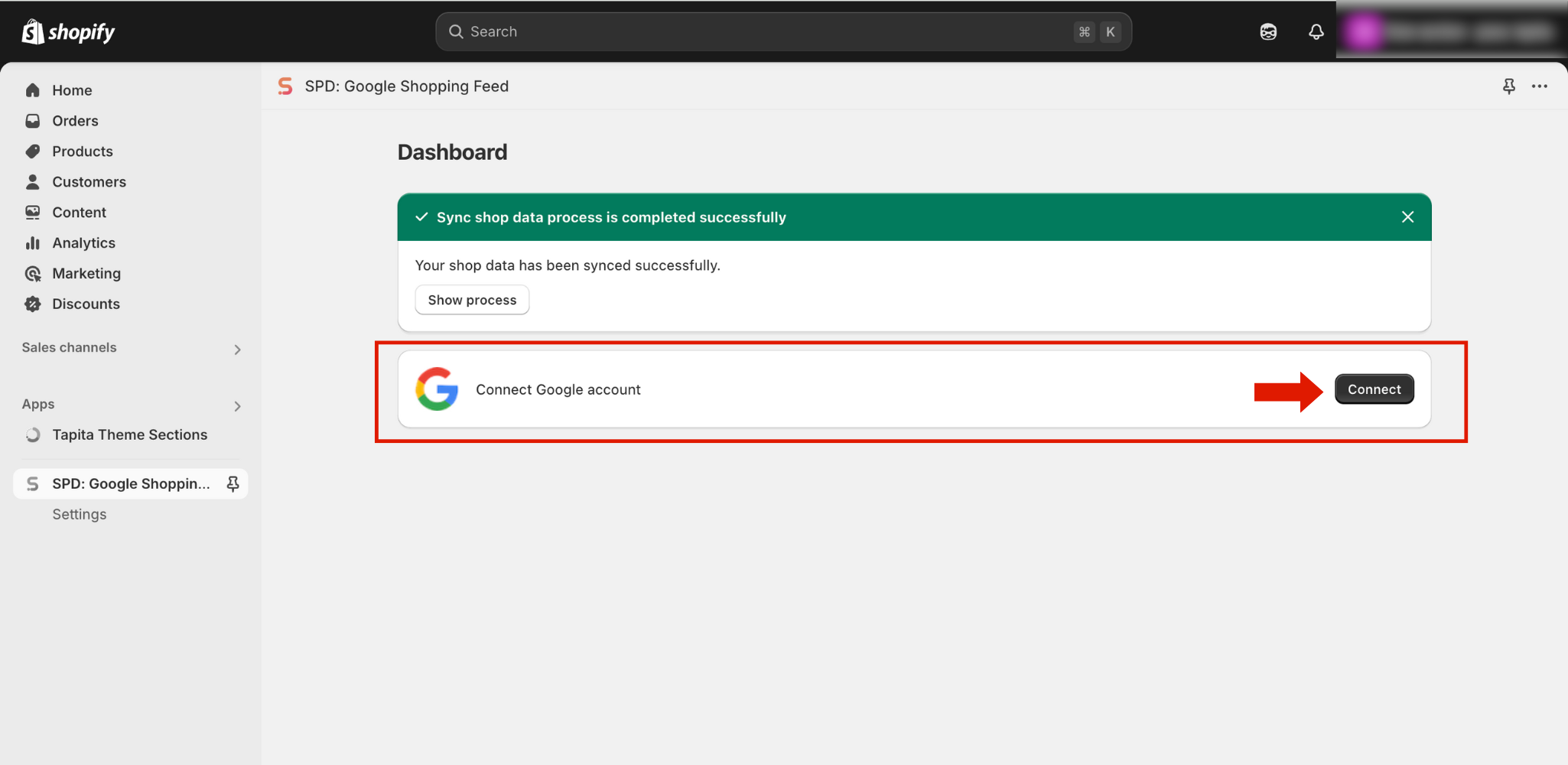The image size is (1568, 765).
Task: Click the Discounts badge icon
Action: point(33,304)
